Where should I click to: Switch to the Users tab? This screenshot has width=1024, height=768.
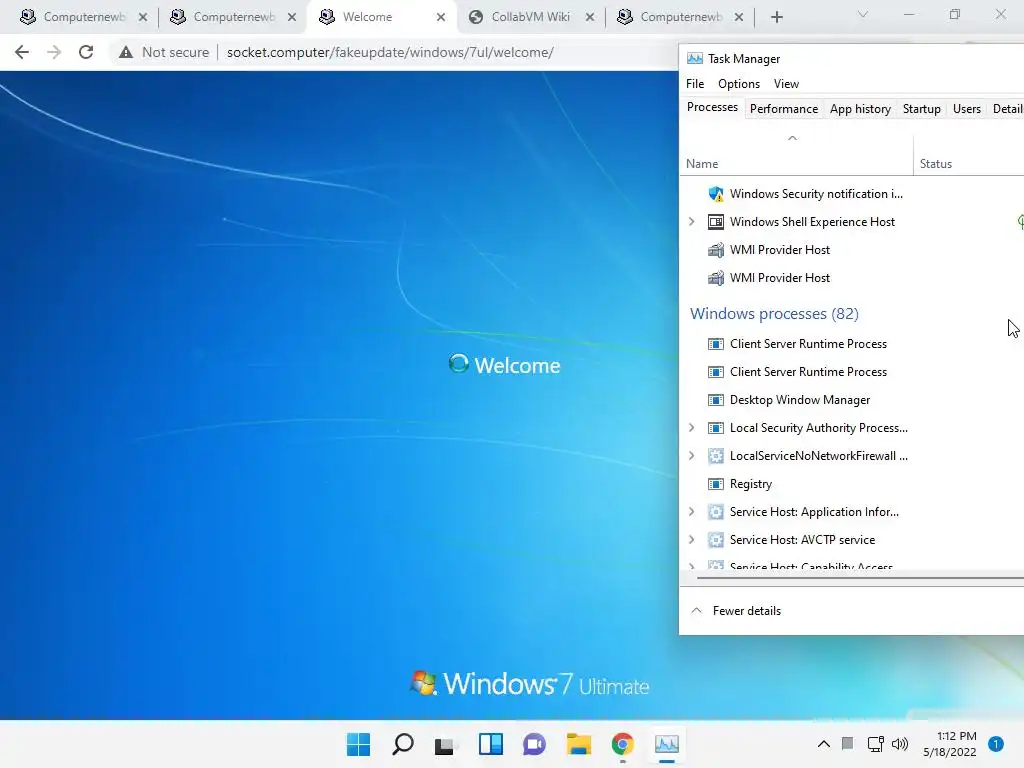pos(967,109)
